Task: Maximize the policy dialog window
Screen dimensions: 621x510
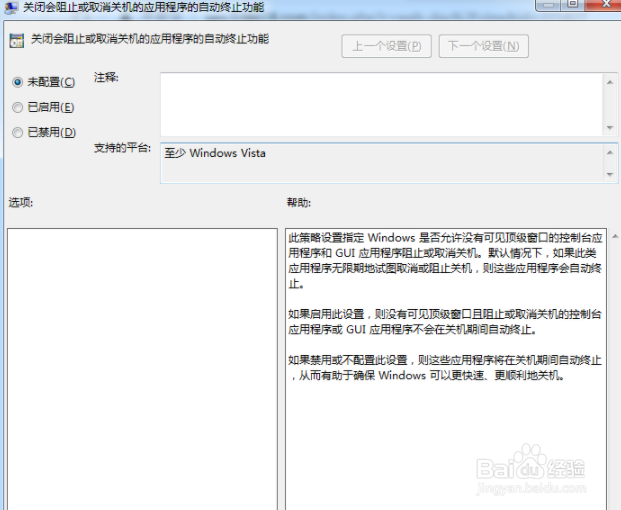Action: 573,4
